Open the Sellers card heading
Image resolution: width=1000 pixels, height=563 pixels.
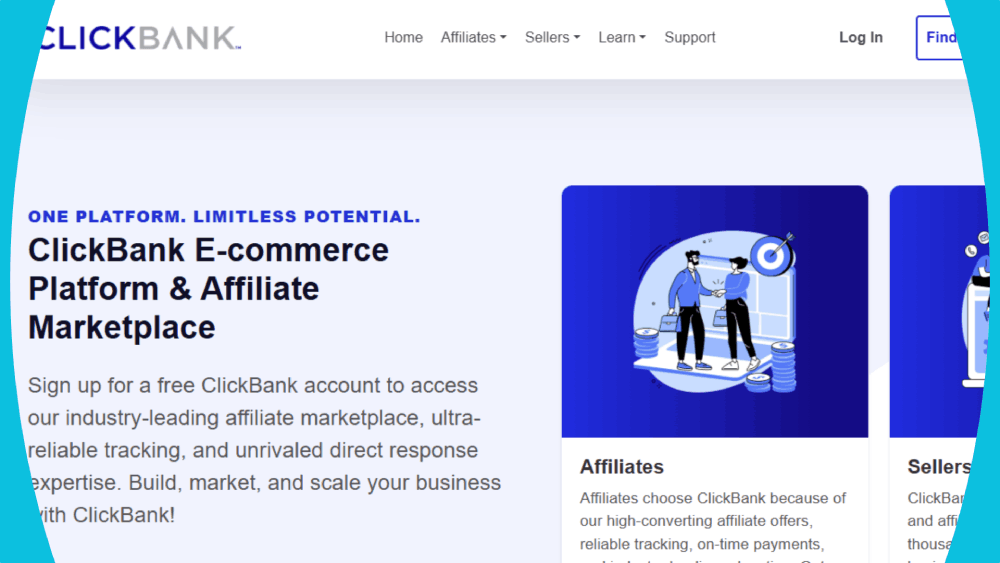[939, 467]
